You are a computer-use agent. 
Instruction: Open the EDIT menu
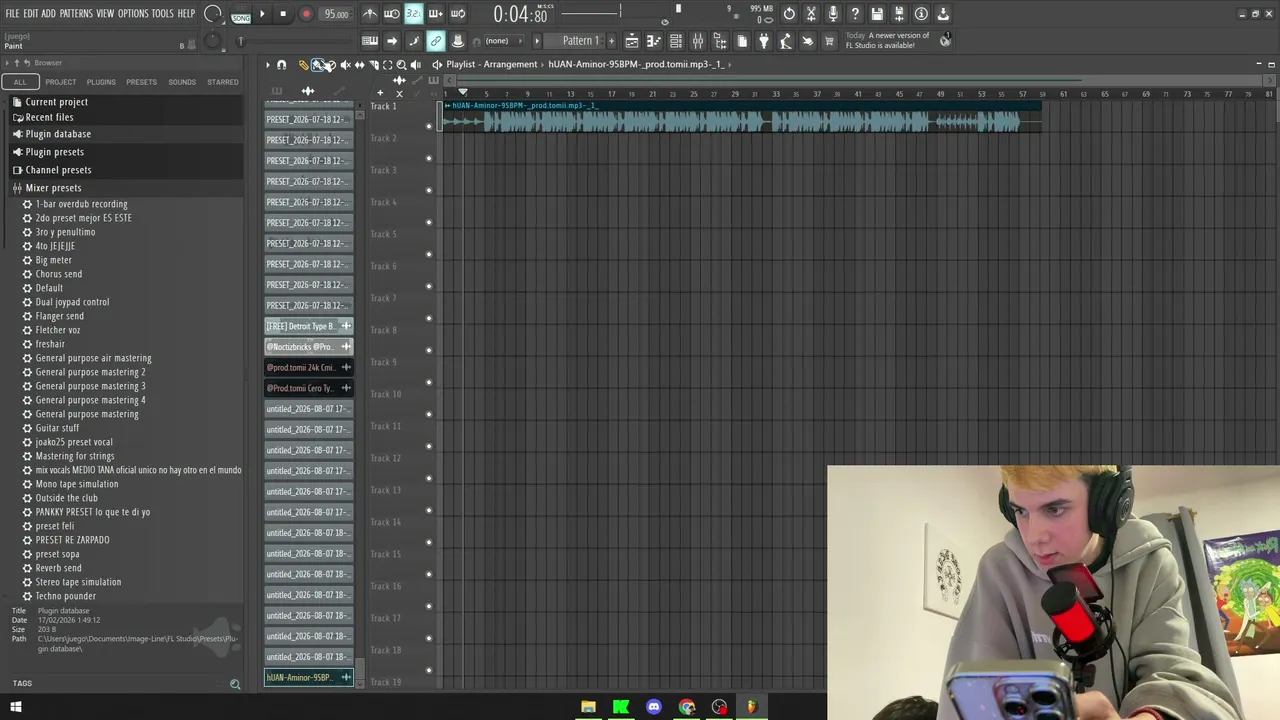31,14
